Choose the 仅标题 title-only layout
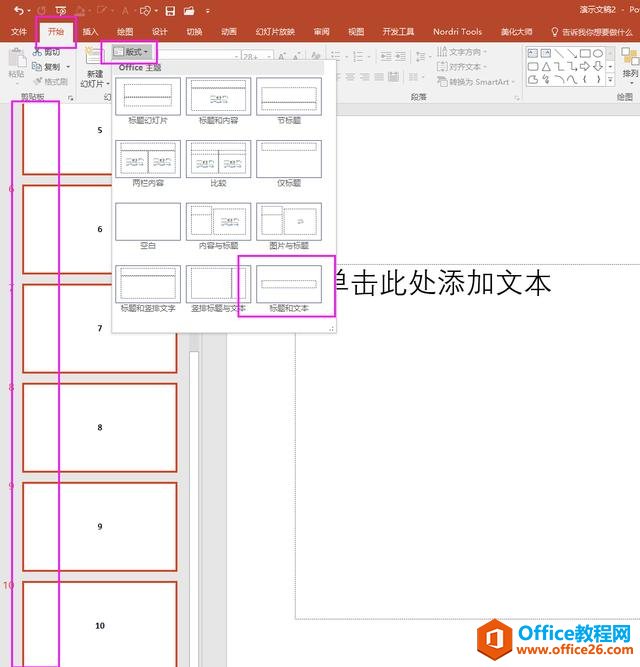Viewport: 640px width, 667px height. [289, 159]
